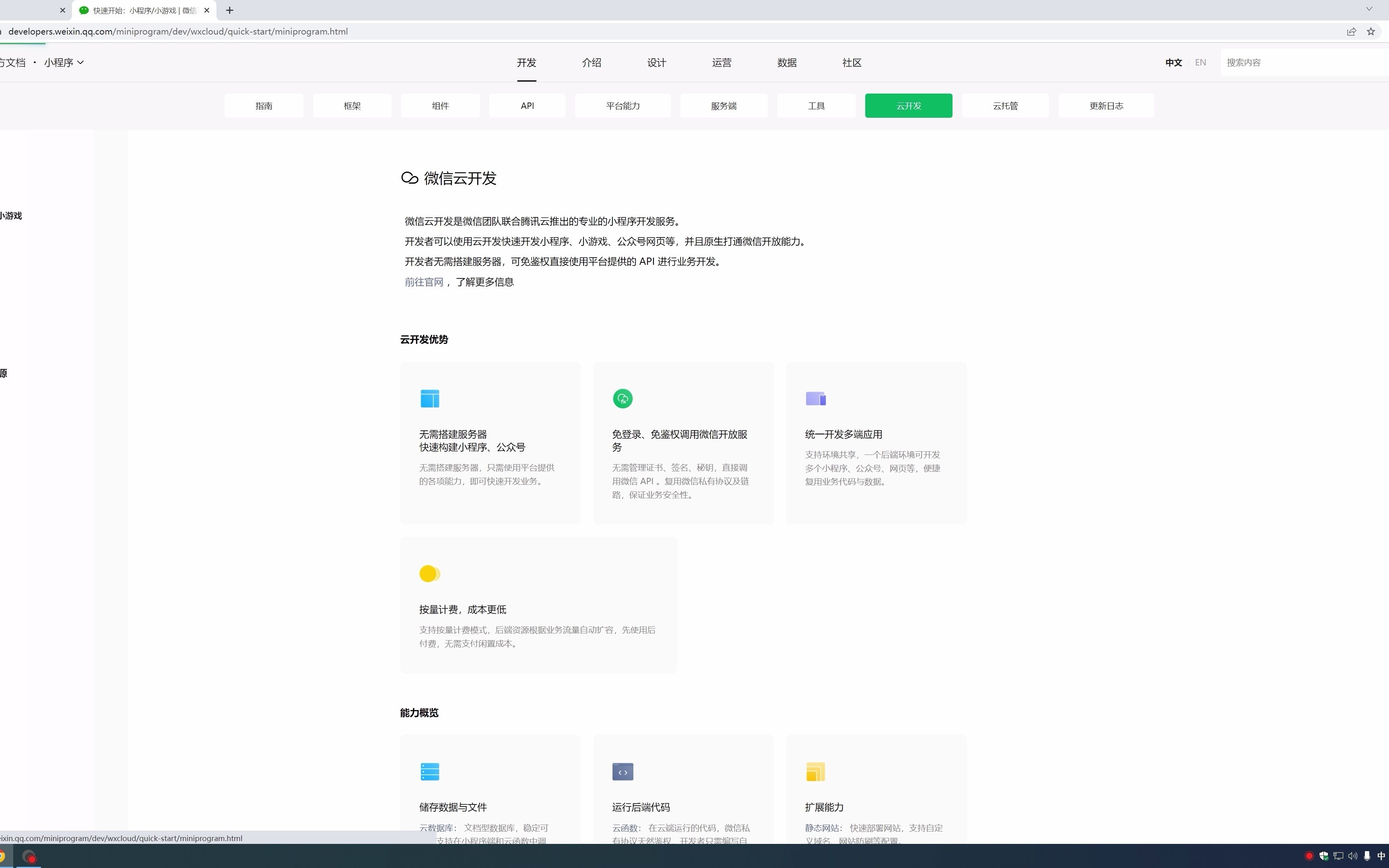
Task: Toggle the 中 input method indicator in taskbar
Action: 1381,856
